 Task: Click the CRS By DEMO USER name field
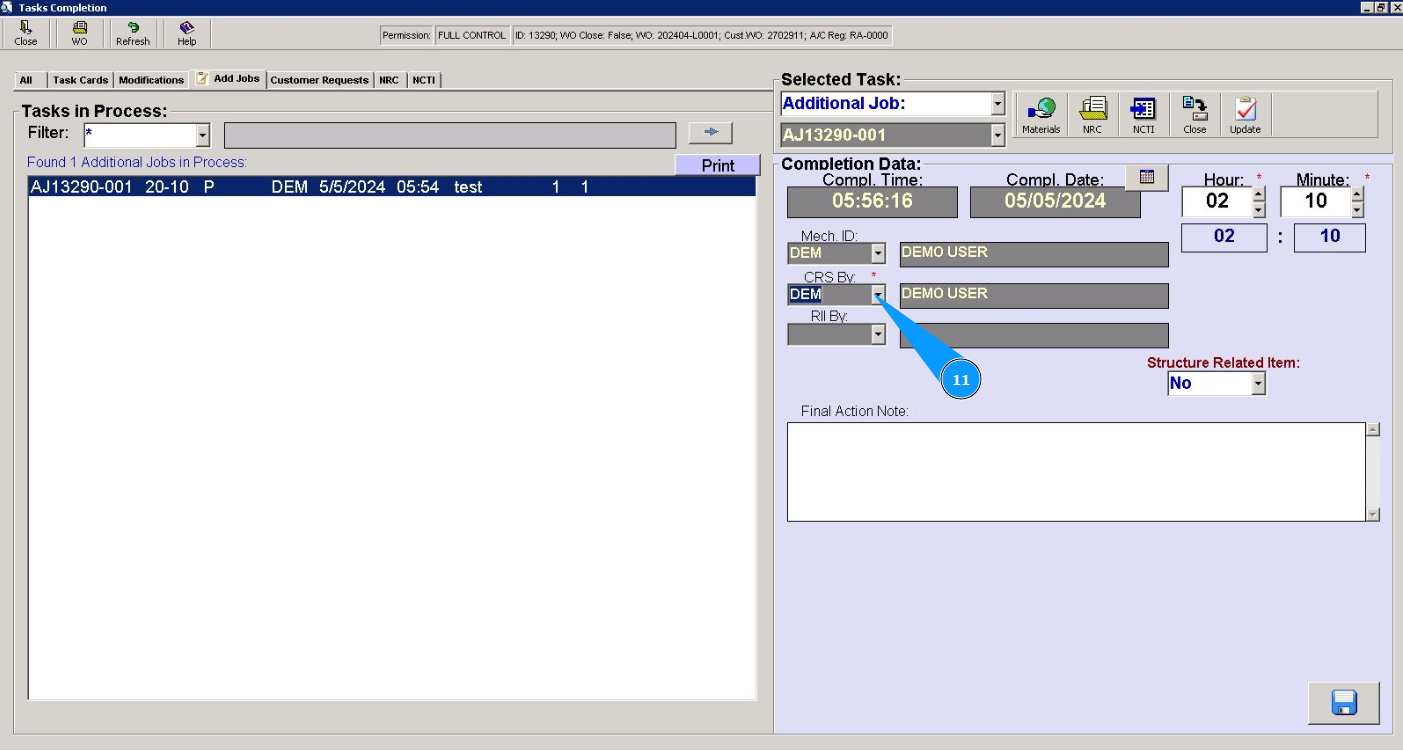coord(1034,295)
